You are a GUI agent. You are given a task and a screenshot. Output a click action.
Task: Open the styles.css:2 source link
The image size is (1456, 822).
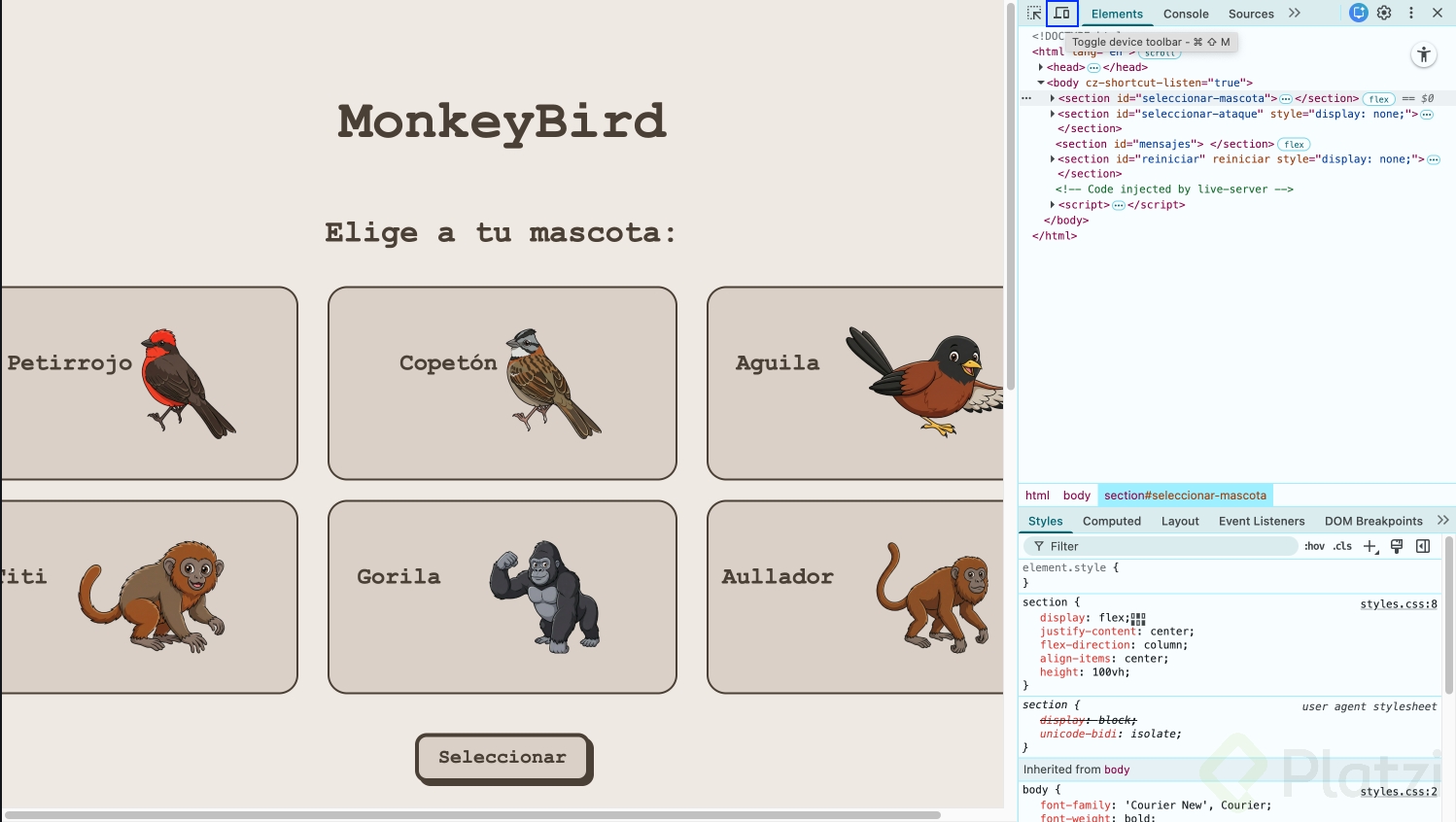[x=1399, y=792]
